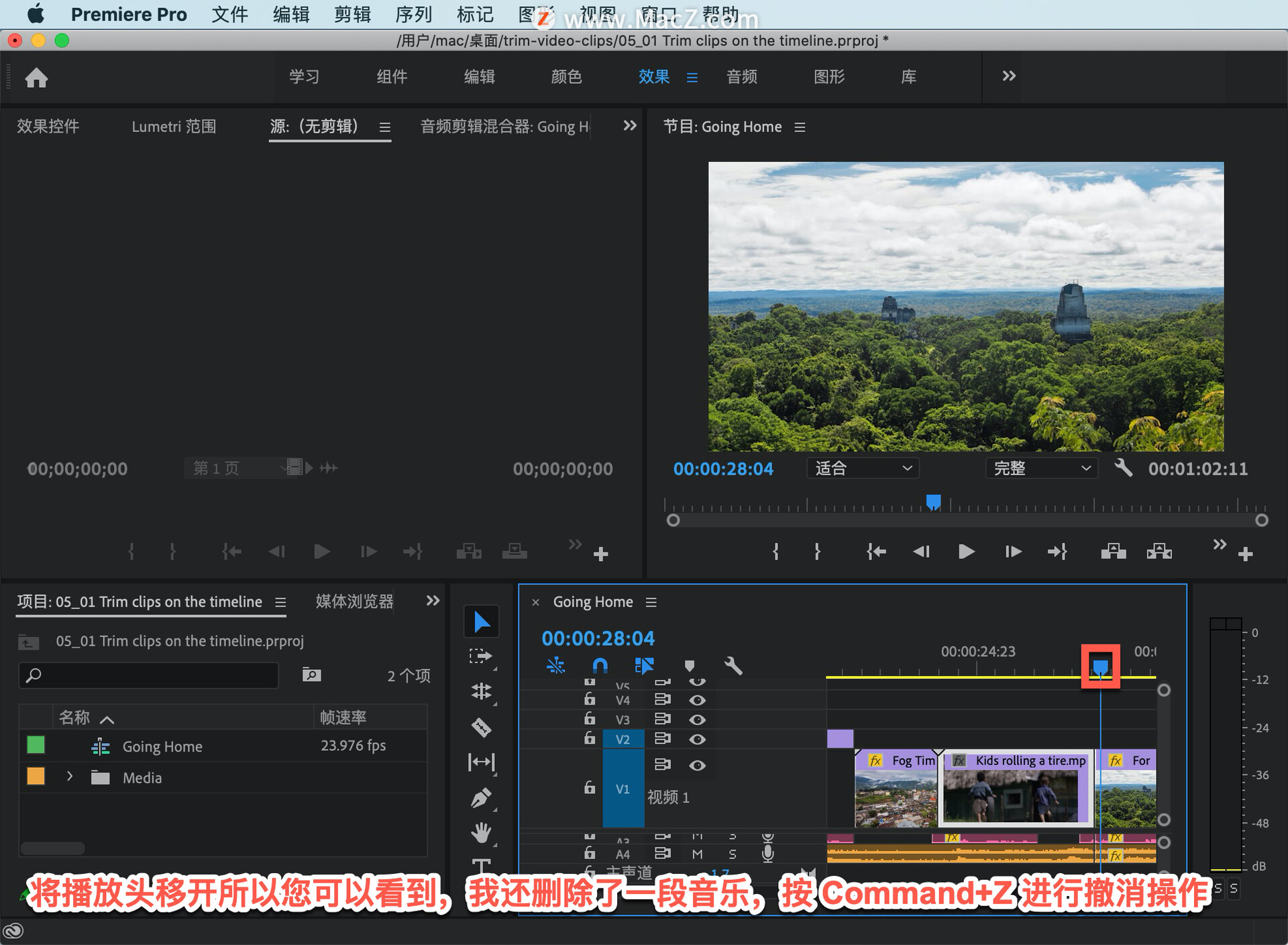The height and width of the screenshot is (945, 1288).
Task: Open the 适合 zoom level dropdown
Action: point(862,468)
